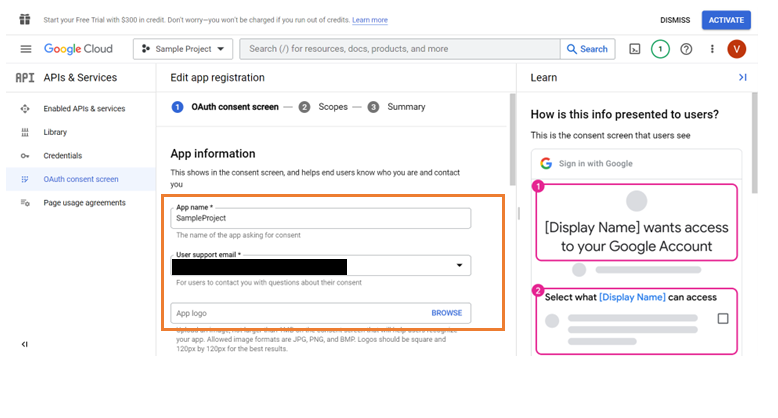Click the Learn more link
The image size is (778, 418).
(369, 20)
